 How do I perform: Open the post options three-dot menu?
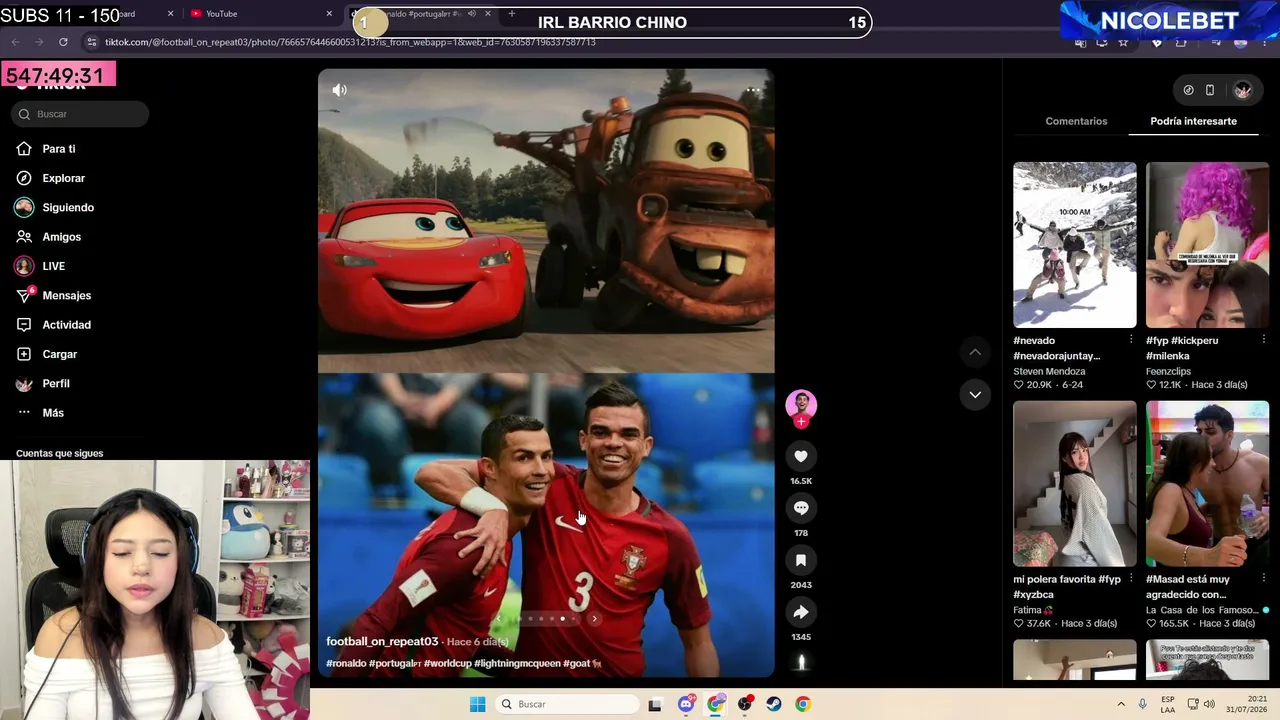pos(753,90)
